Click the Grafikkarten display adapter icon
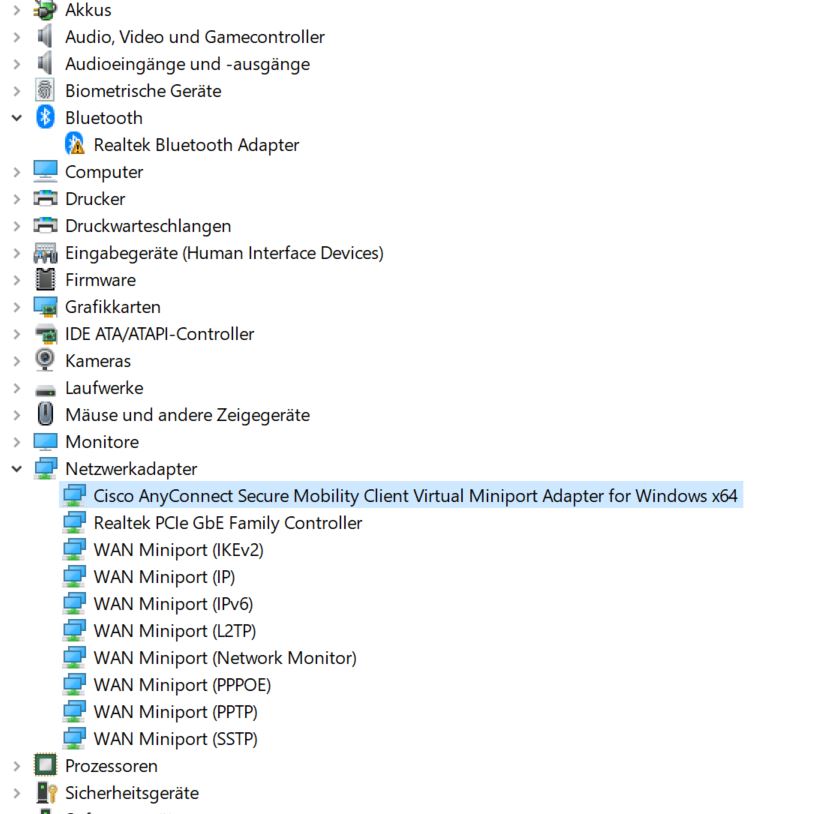Viewport: 815px width, 814px height. pos(45,307)
